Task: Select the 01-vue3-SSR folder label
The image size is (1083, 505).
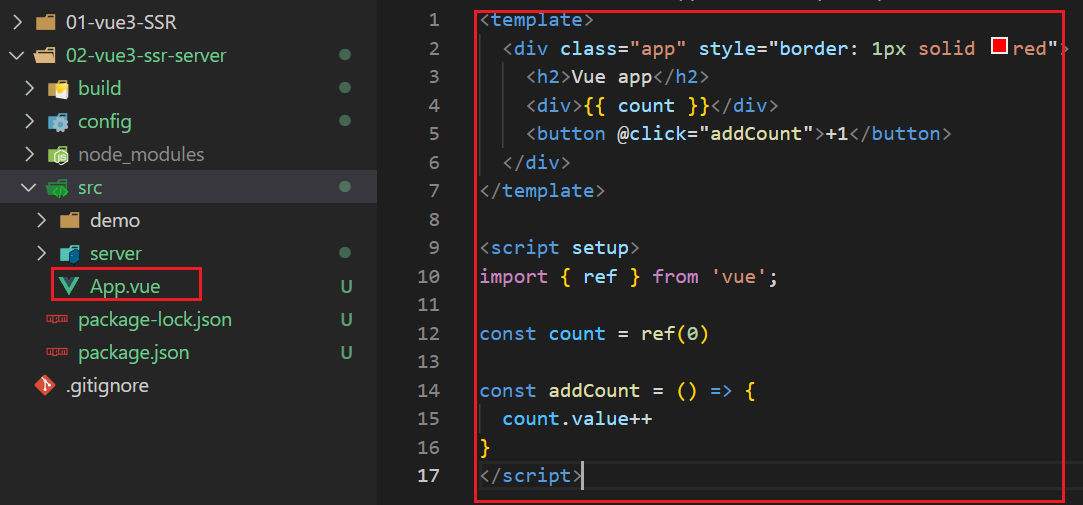Action: pos(121,23)
